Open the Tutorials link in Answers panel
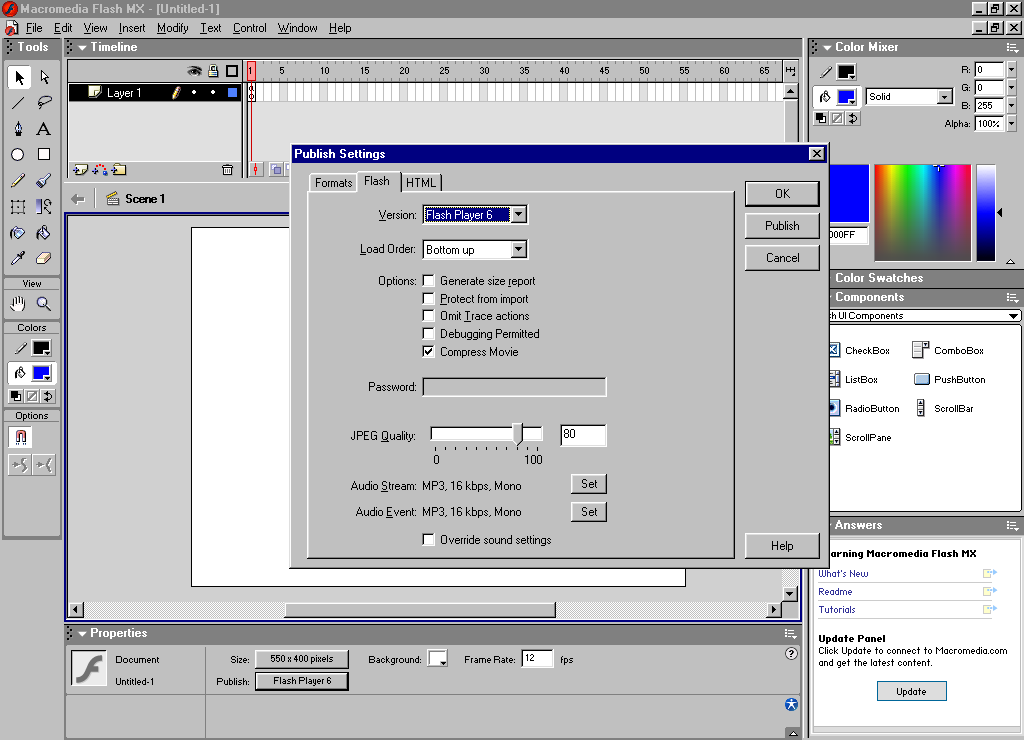The height and width of the screenshot is (740, 1024). coord(837,610)
